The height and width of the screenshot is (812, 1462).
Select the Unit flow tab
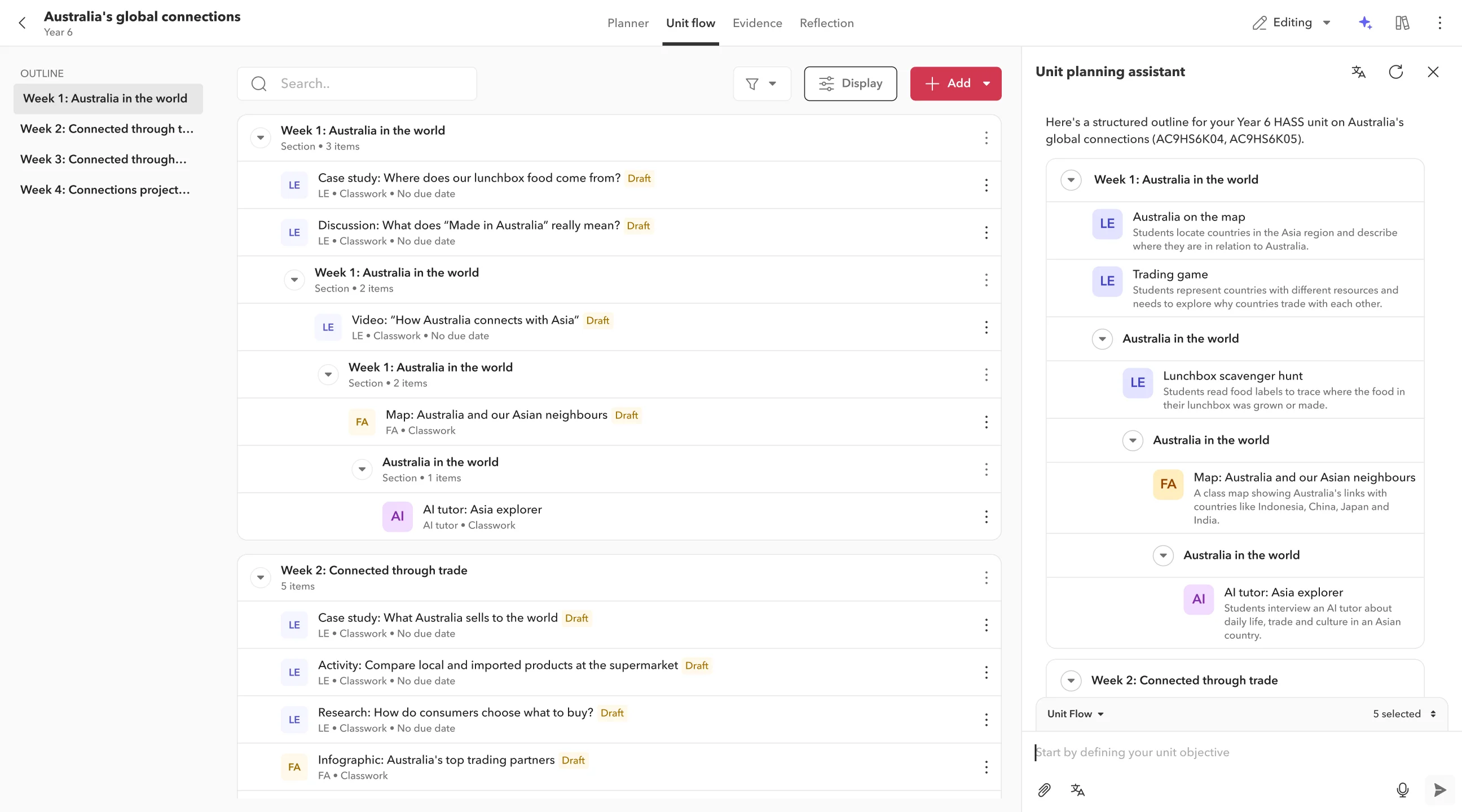pyautogui.click(x=690, y=23)
